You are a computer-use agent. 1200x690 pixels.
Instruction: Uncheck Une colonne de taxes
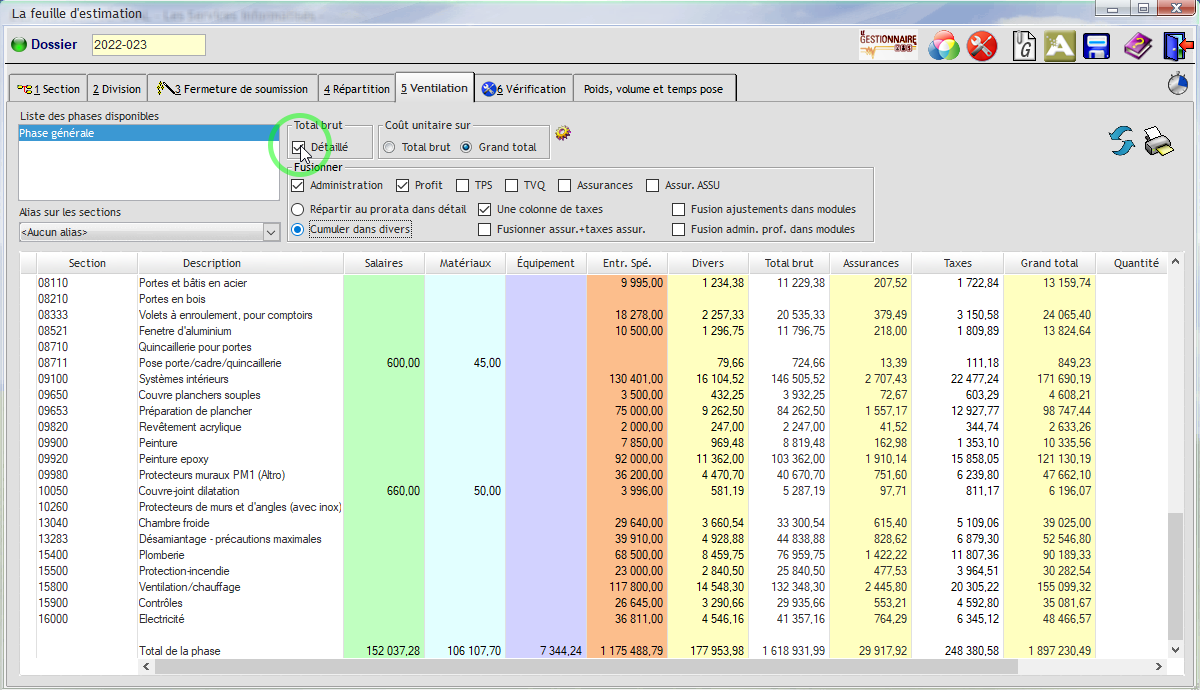point(485,210)
